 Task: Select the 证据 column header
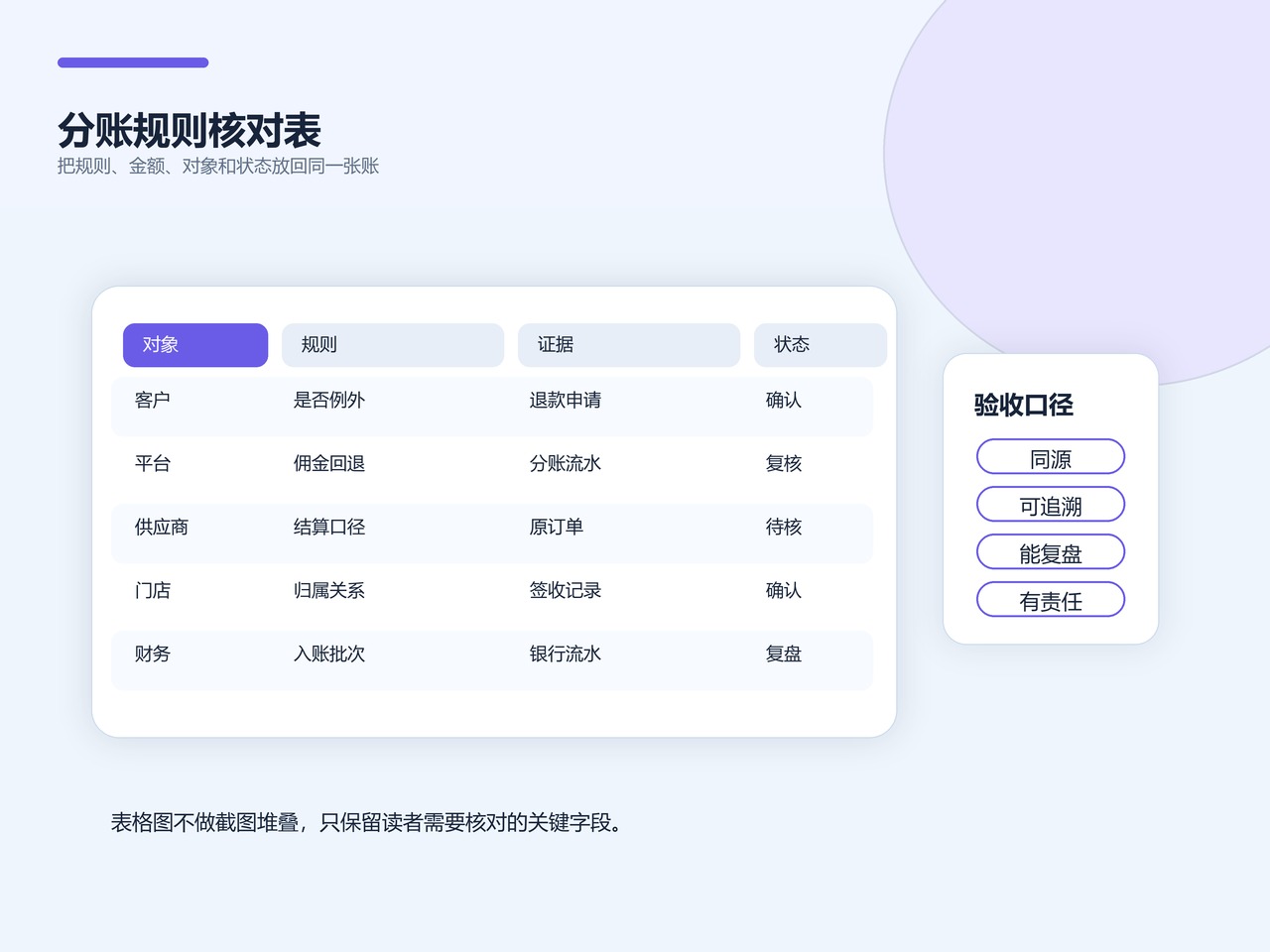point(629,345)
